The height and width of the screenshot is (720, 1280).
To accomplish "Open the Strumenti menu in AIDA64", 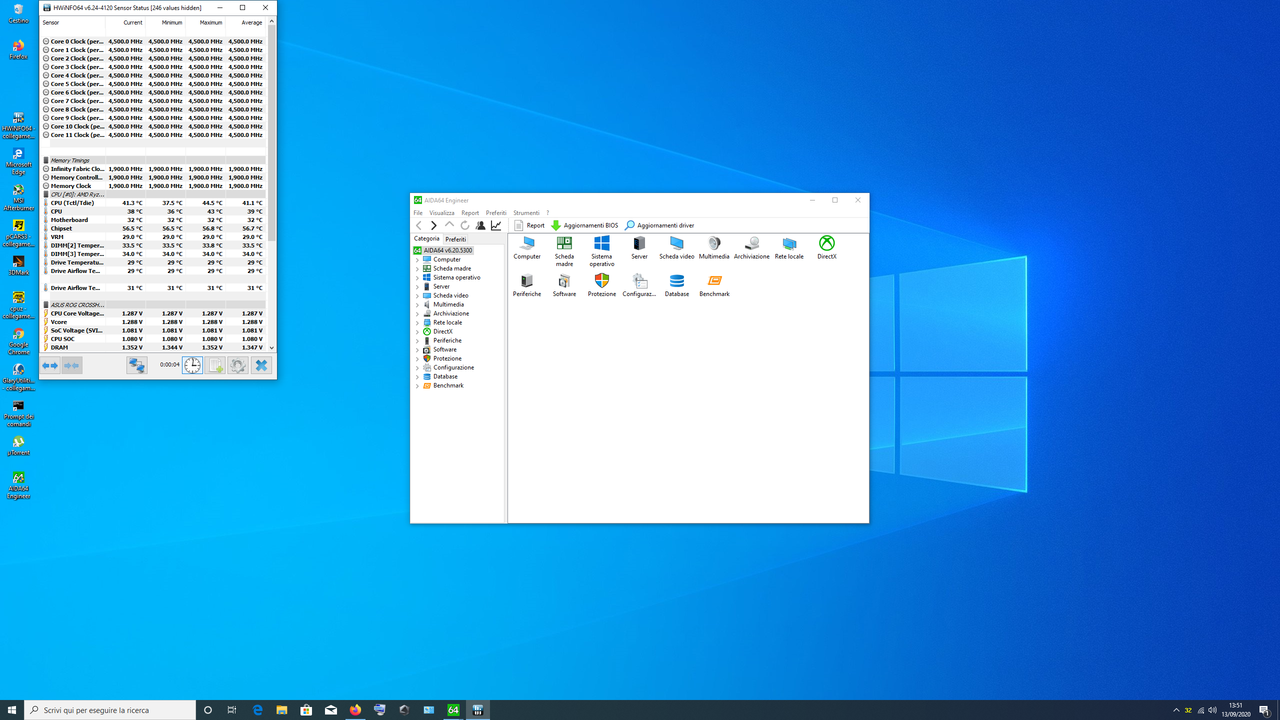I will 525,212.
